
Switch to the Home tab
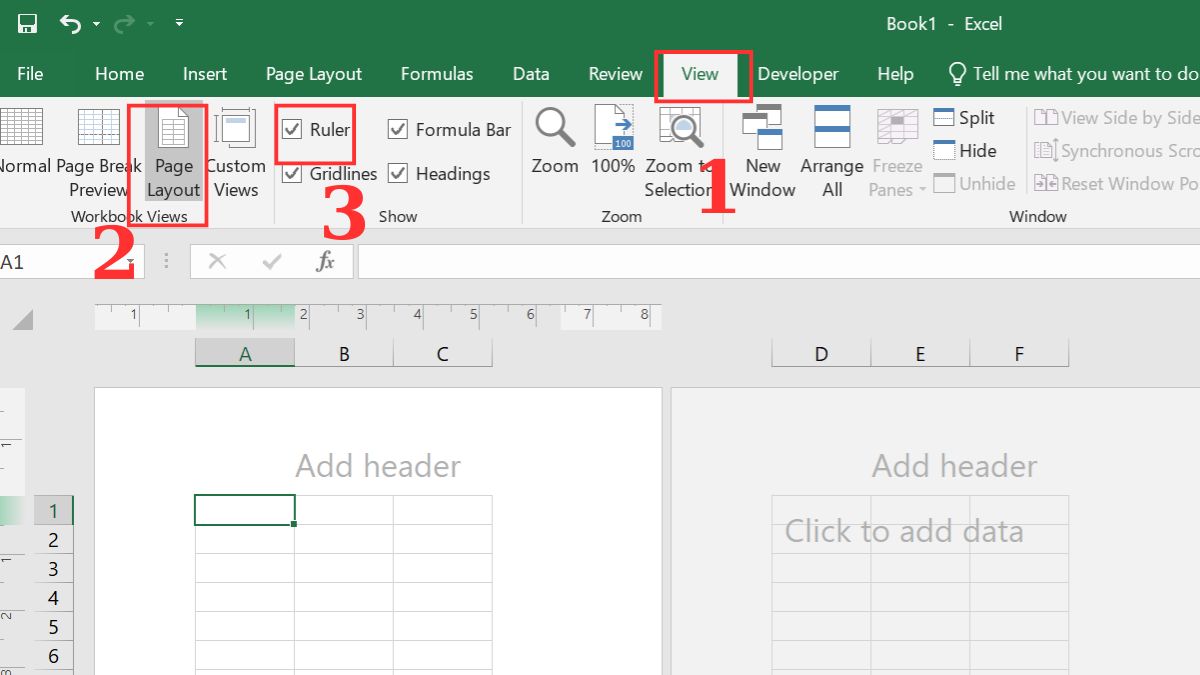(x=119, y=74)
